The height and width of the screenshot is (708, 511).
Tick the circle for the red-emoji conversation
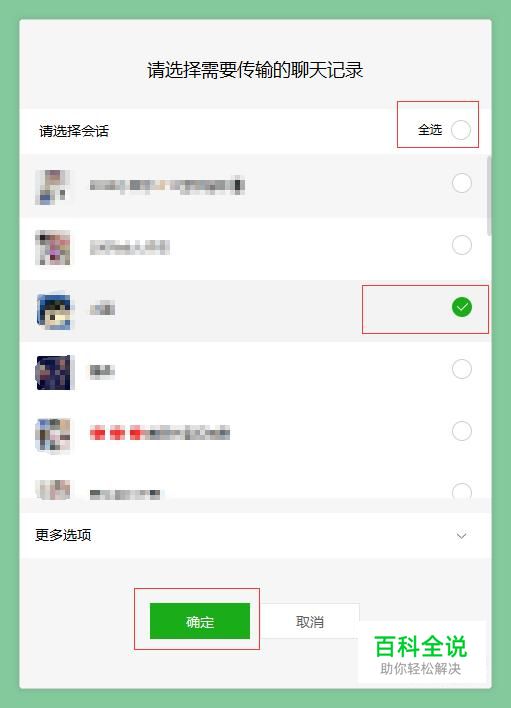(461, 431)
